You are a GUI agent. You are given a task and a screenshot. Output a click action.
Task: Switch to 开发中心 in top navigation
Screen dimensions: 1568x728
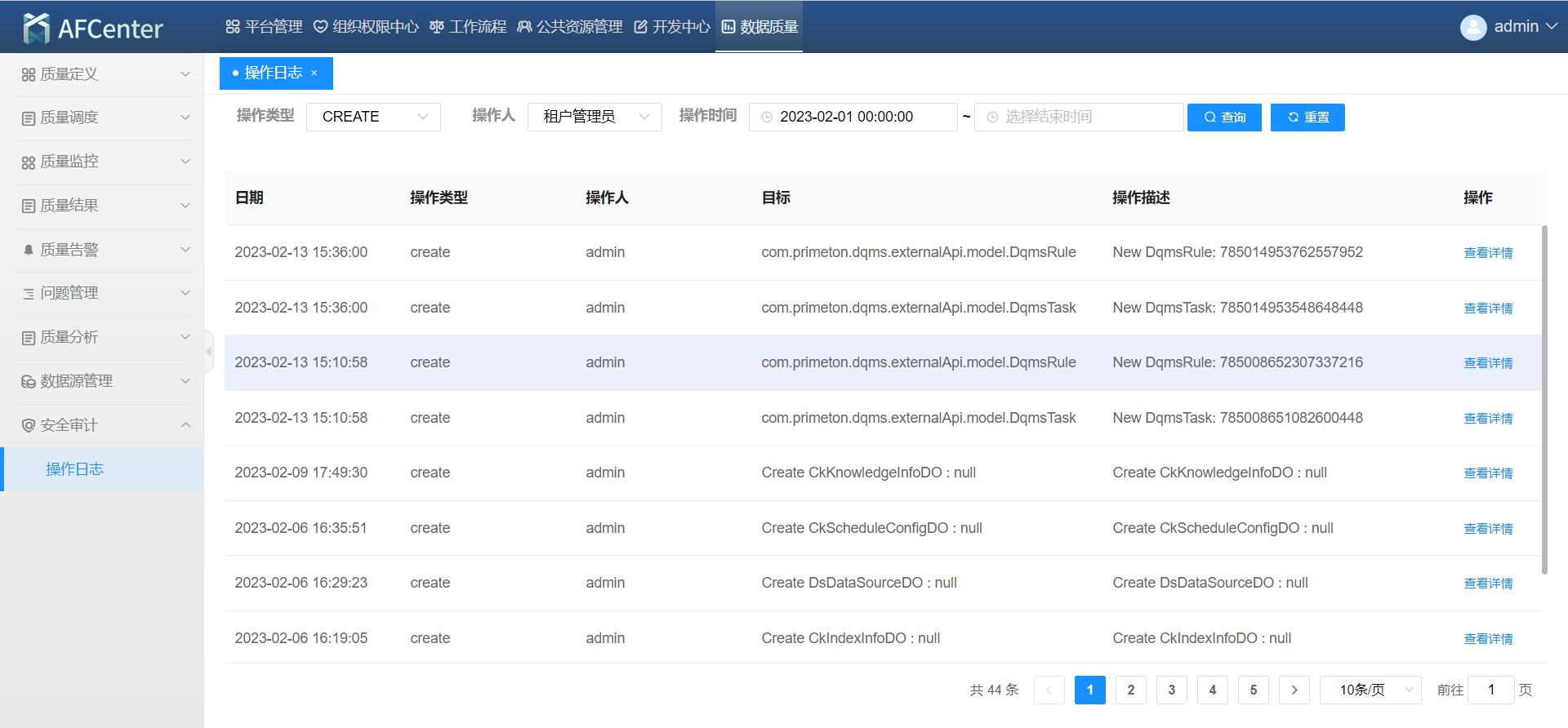(x=672, y=27)
